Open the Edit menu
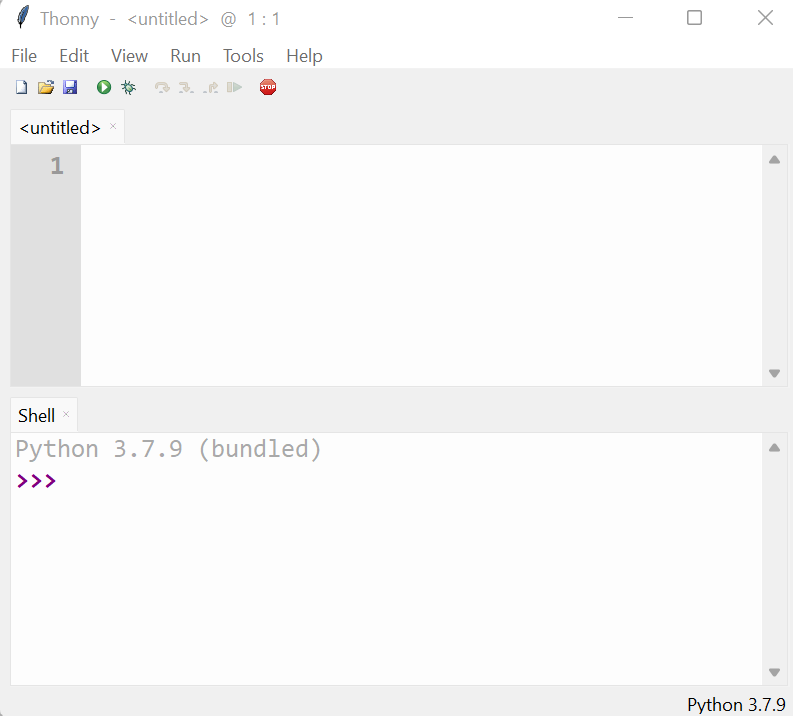Image resolution: width=793 pixels, height=716 pixels. [74, 56]
